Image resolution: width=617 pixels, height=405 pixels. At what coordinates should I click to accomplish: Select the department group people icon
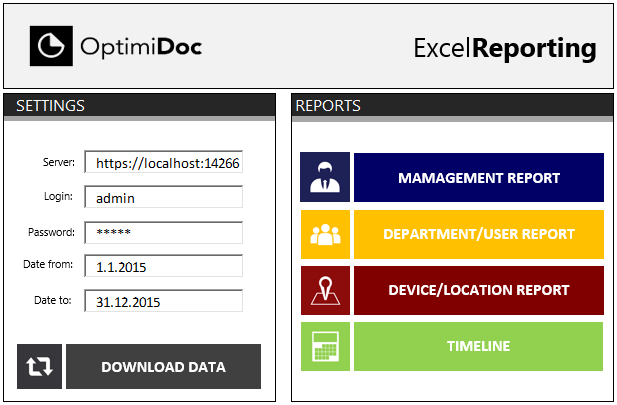(x=324, y=234)
